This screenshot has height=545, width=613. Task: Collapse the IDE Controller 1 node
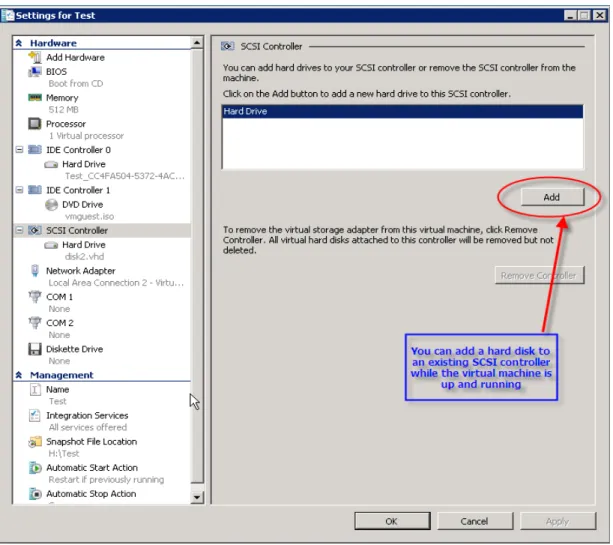click(x=19, y=190)
